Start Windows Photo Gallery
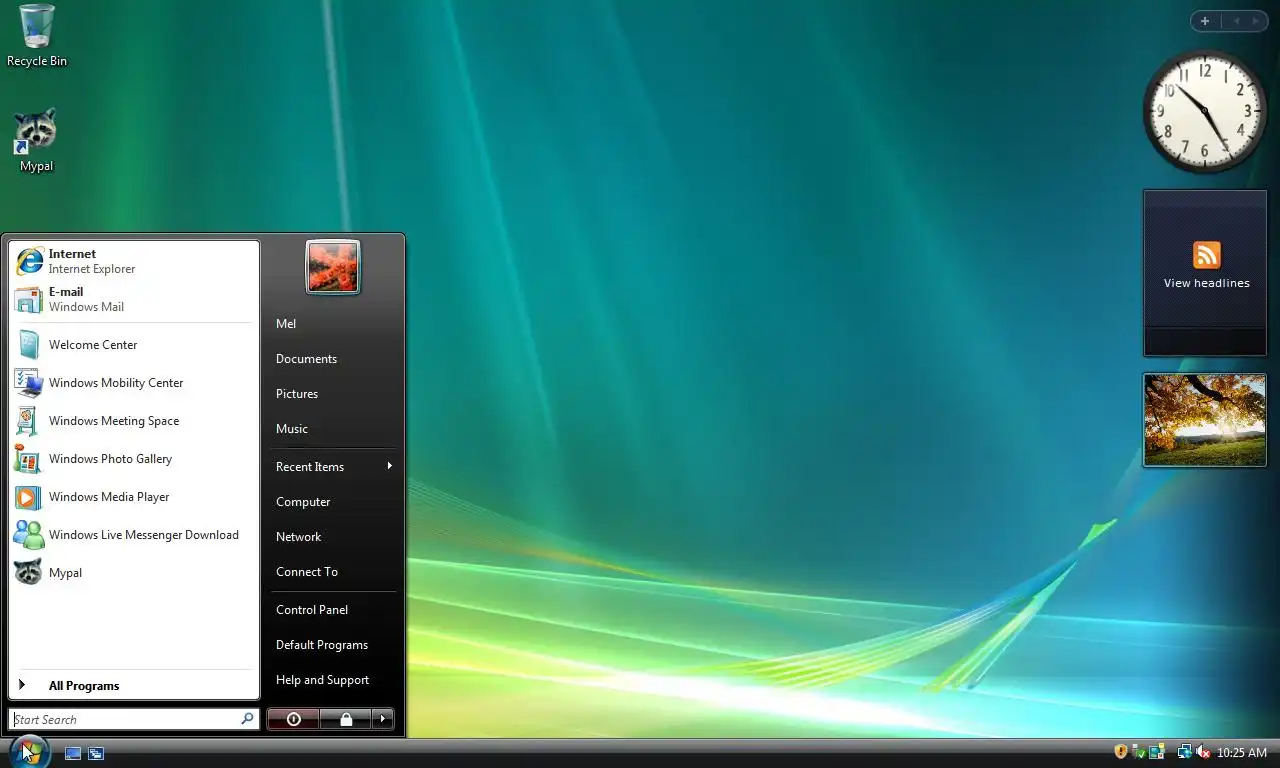This screenshot has height=768, width=1280. coord(134,459)
